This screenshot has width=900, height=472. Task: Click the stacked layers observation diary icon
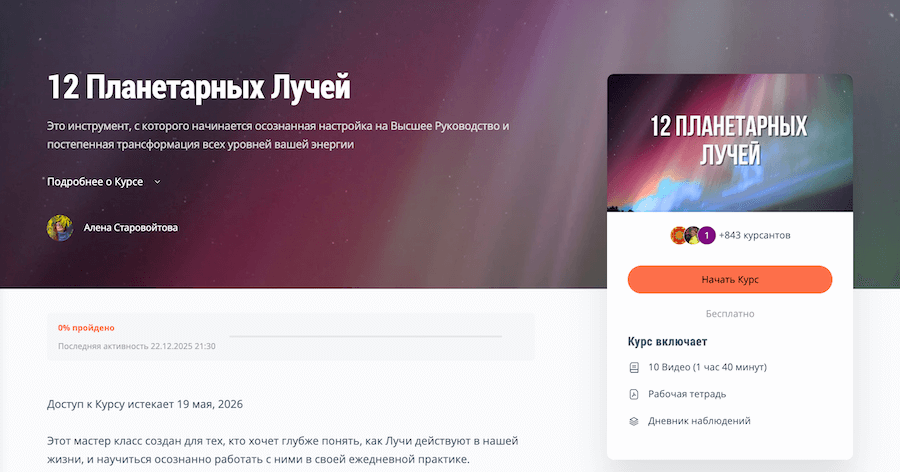click(634, 421)
